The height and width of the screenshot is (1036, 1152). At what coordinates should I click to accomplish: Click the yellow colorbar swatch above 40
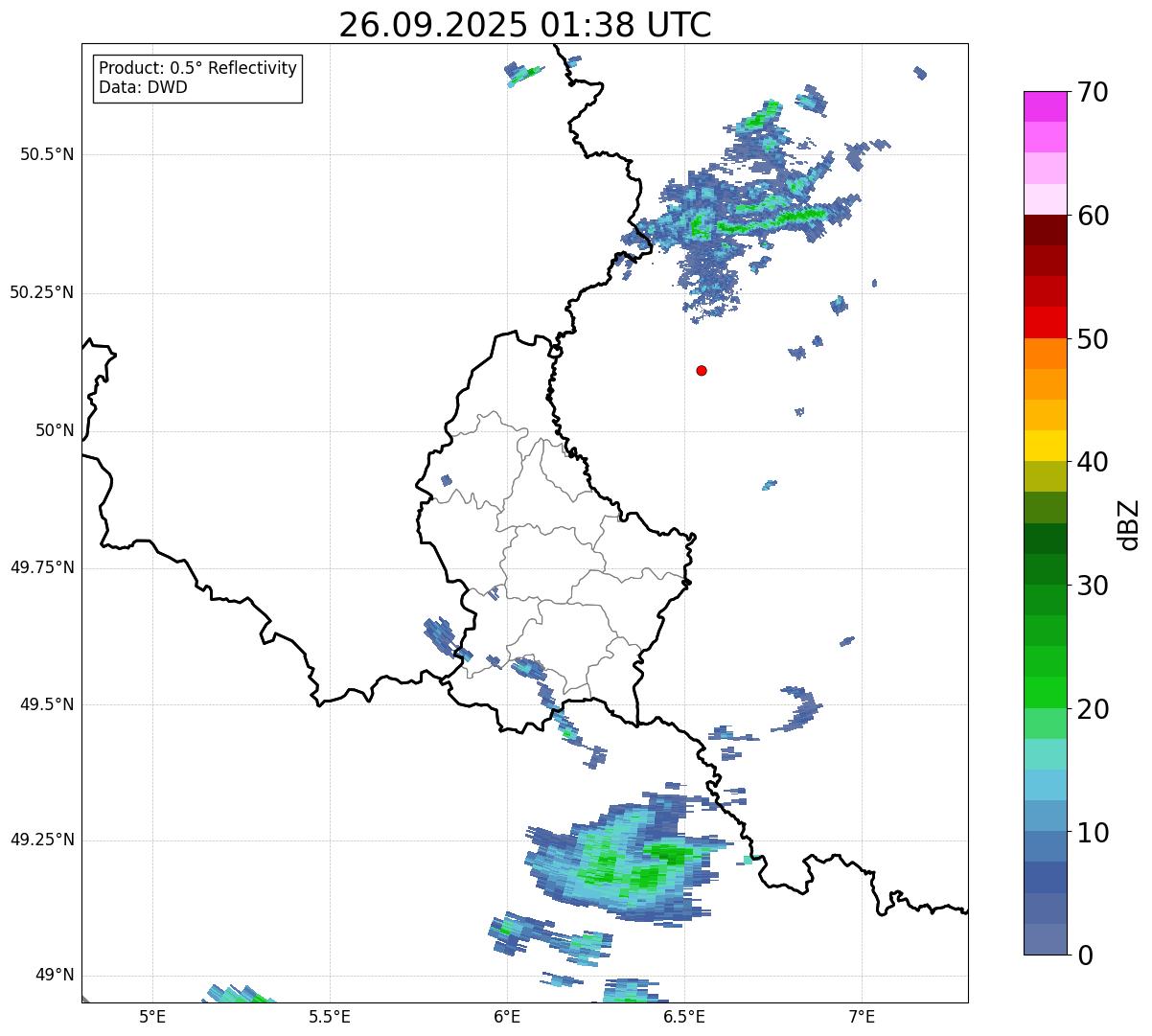pyautogui.click(x=1045, y=446)
